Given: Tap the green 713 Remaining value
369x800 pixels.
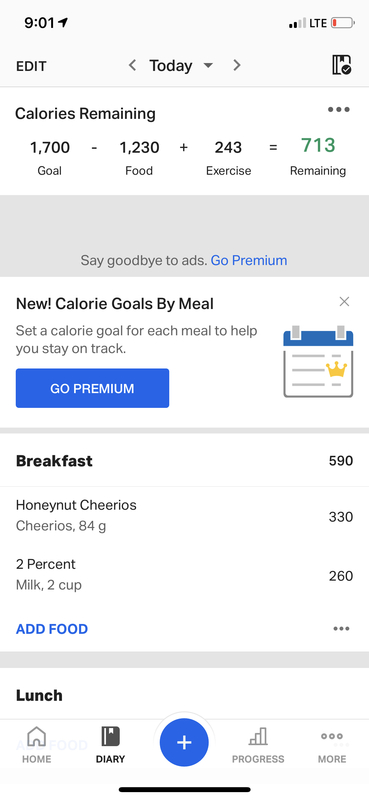Looking at the screenshot, I should pyautogui.click(x=318, y=146).
